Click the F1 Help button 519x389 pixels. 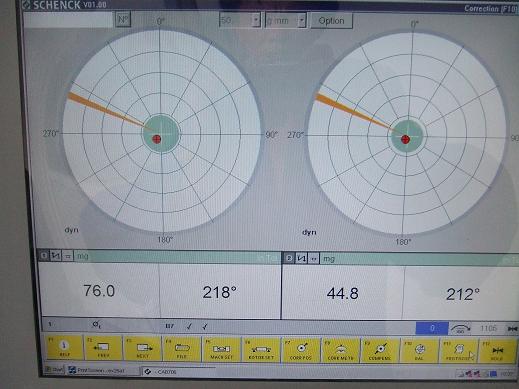tap(64, 348)
